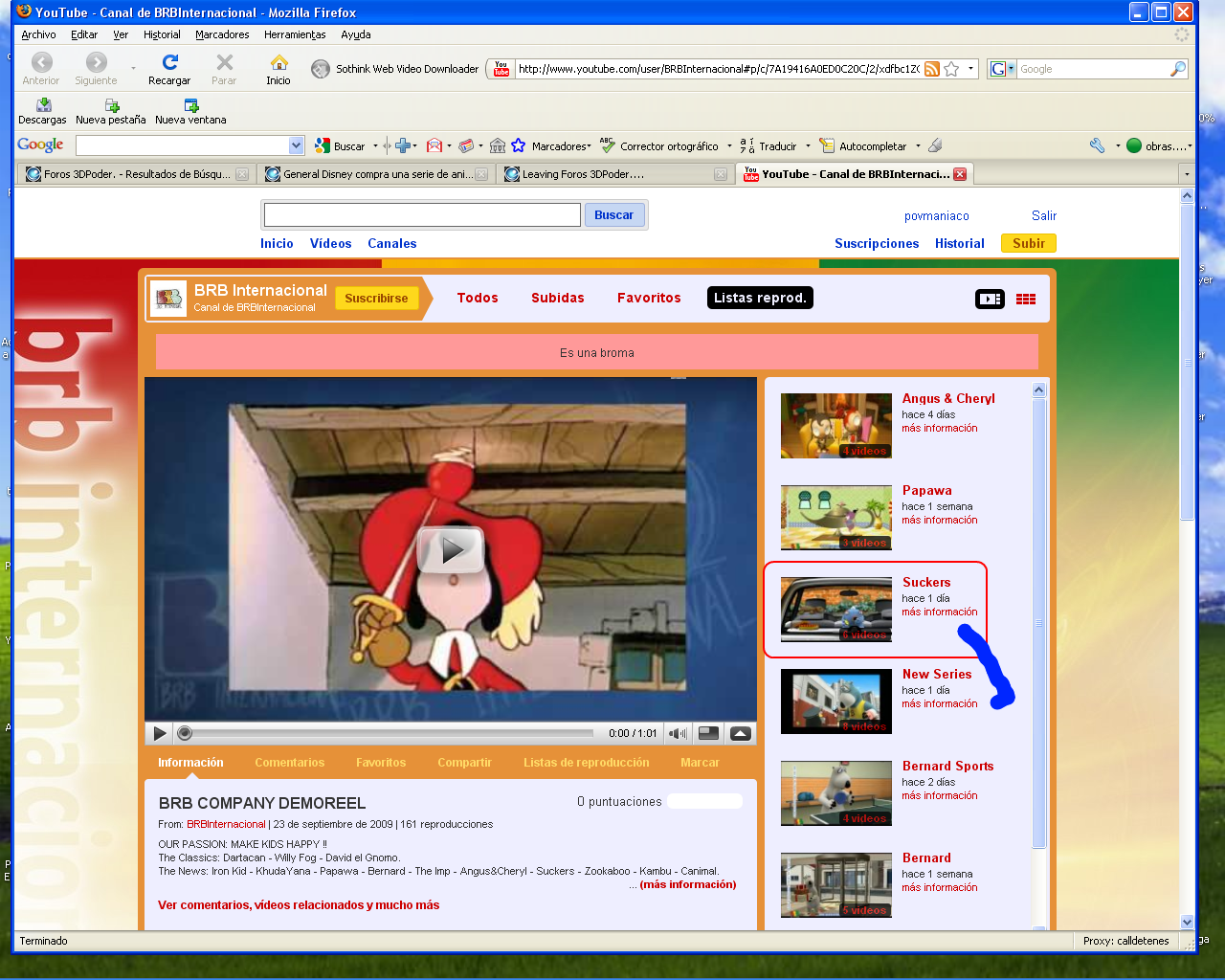Click Ver comentarios, vídeos relacionados link
Viewport: 1225px width, 980px height.
tap(299, 905)
